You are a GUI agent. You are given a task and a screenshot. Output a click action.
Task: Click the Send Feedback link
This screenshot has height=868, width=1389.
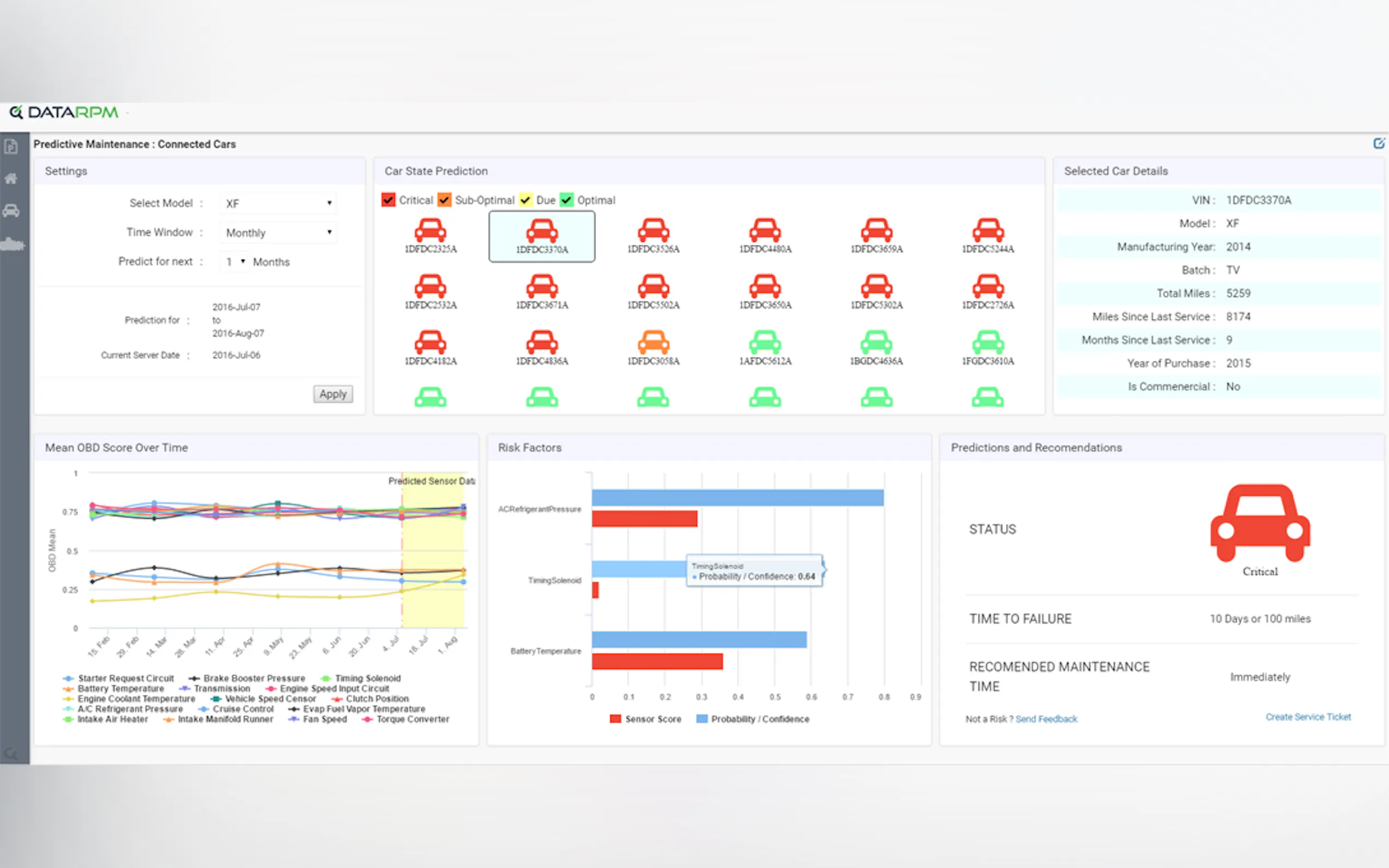pos(1046,719)
